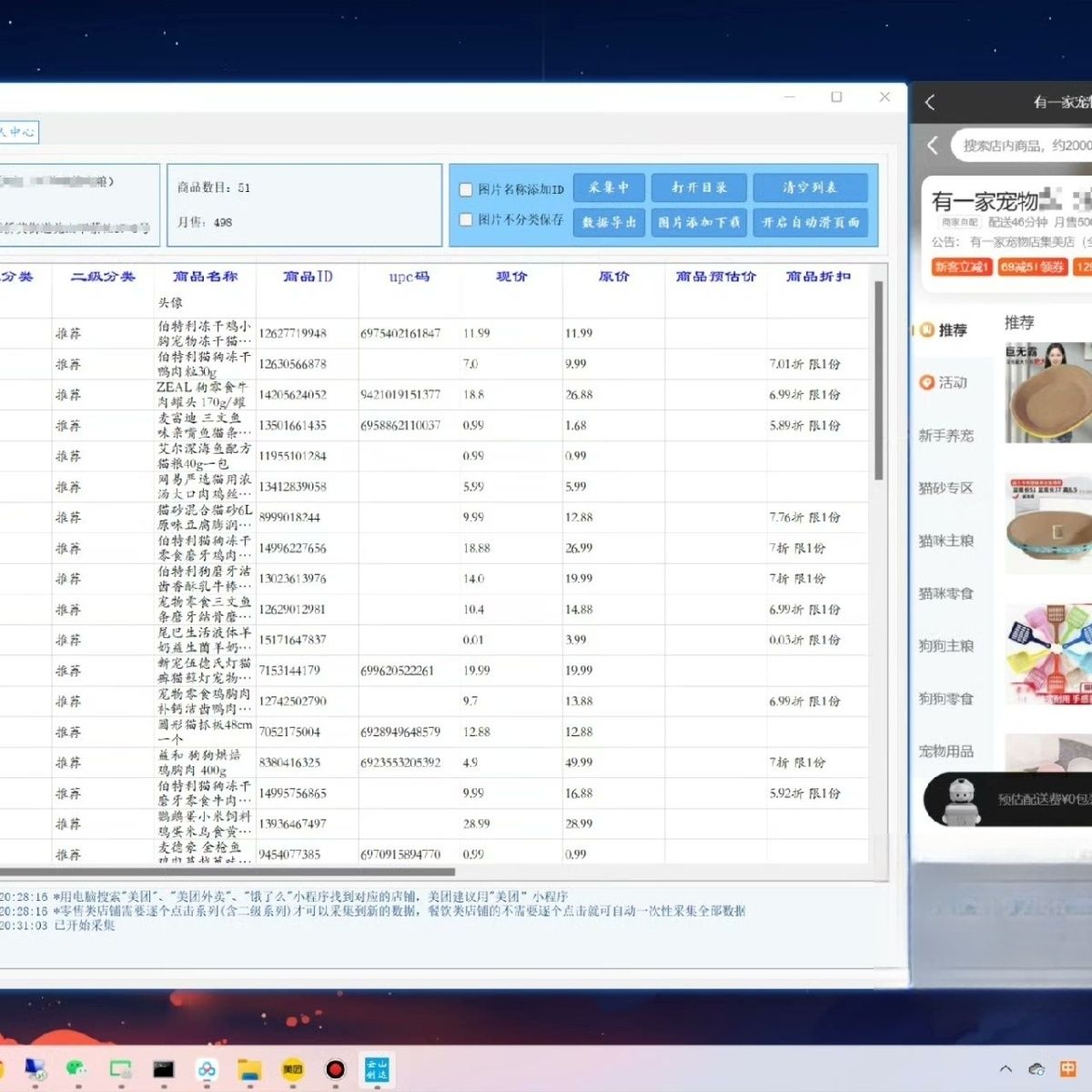1092x1092 pixels.
Task: Click the table's vertical scrollbar thumb
Action: coord(879,380)
